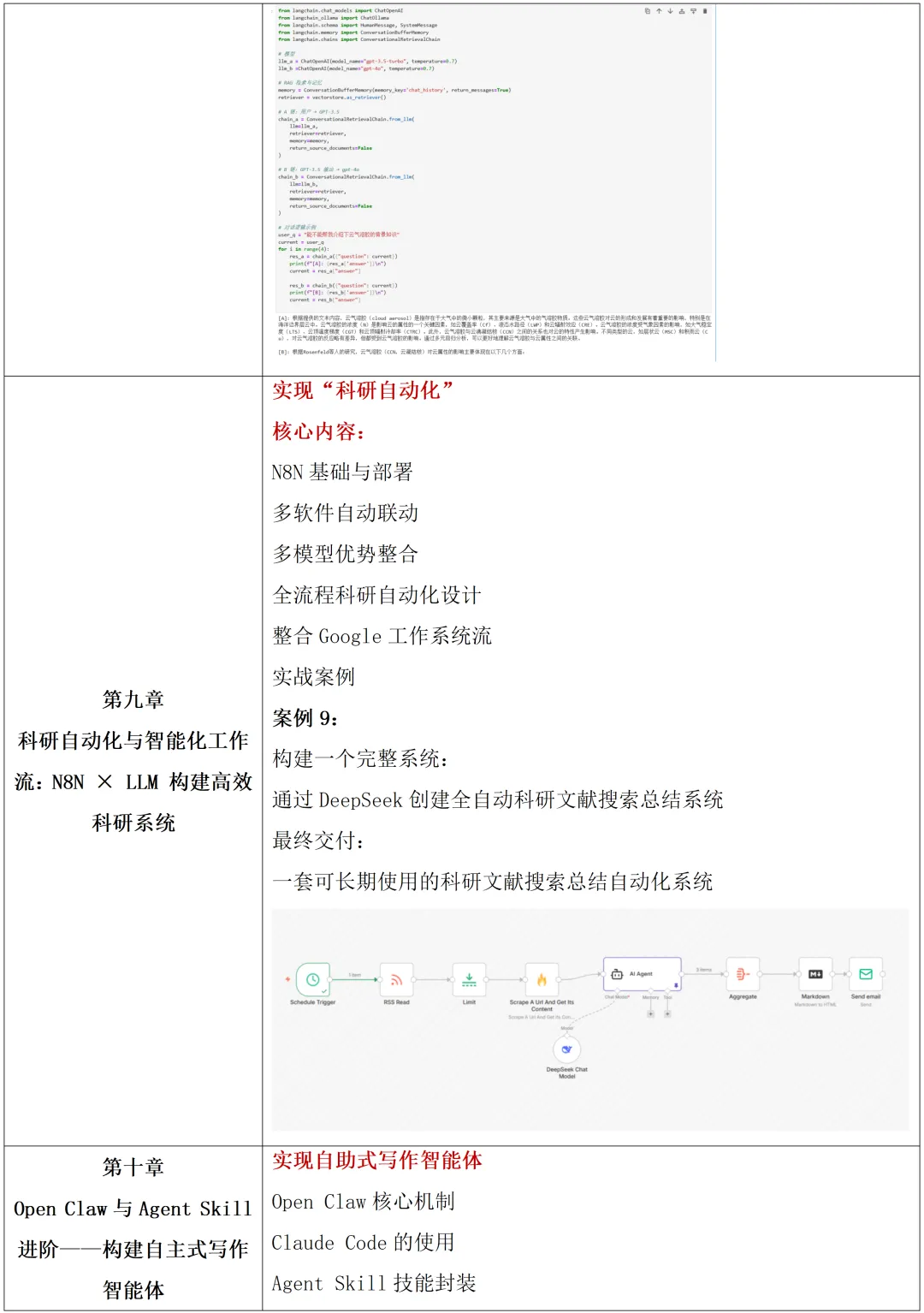Image resolution: width=924 pixels, height=1313 pixels.
Task: Click the line 整合 Google 工作系统流
Action: click(382, 636)
